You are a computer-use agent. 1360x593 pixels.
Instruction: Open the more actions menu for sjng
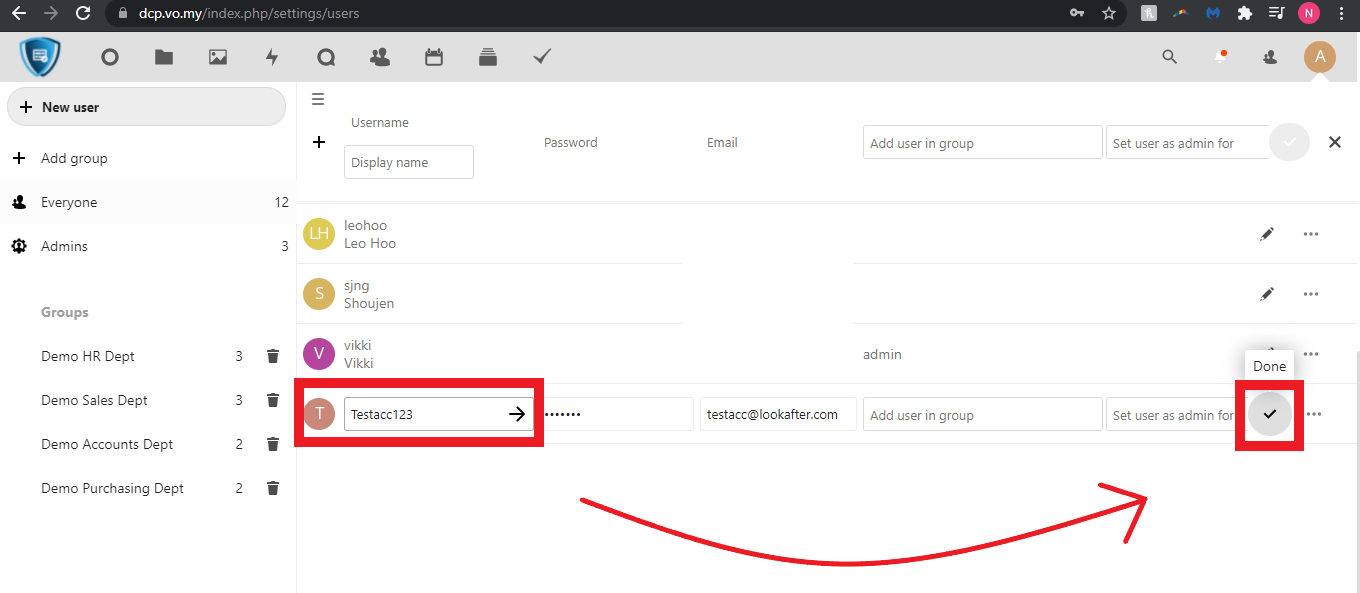1311,294
